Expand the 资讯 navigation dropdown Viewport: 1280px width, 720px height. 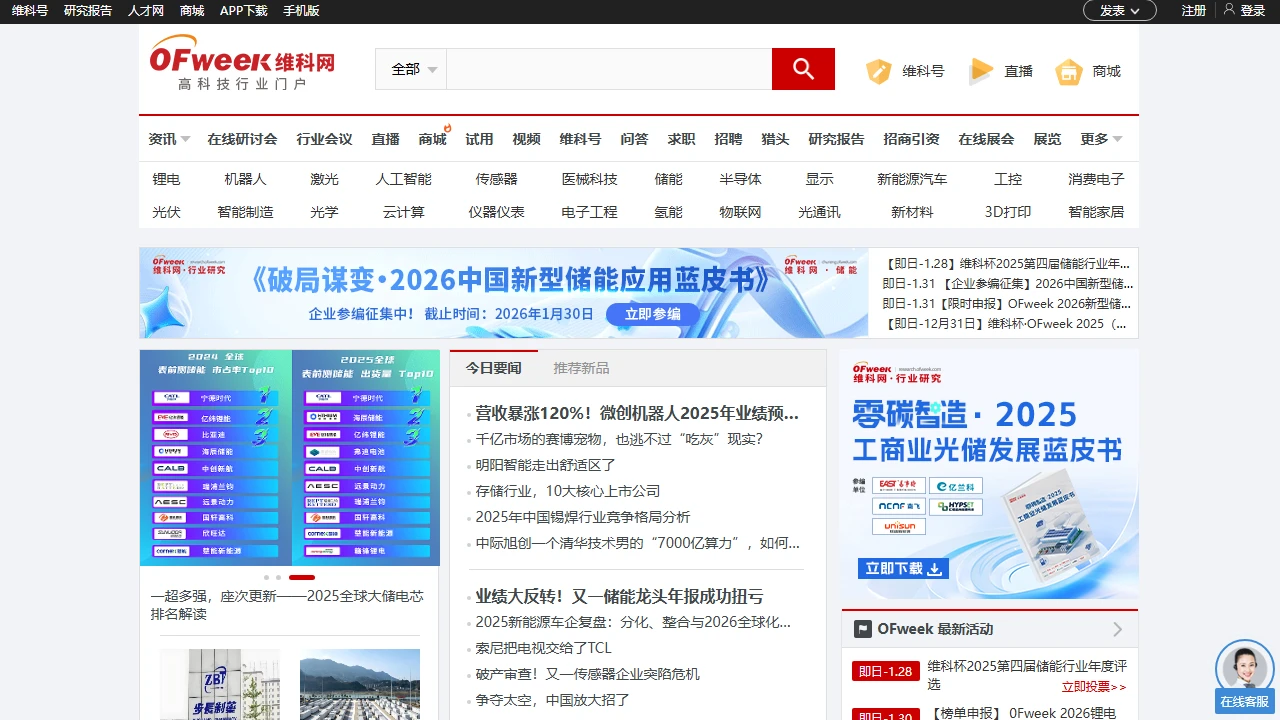point(169,139)
